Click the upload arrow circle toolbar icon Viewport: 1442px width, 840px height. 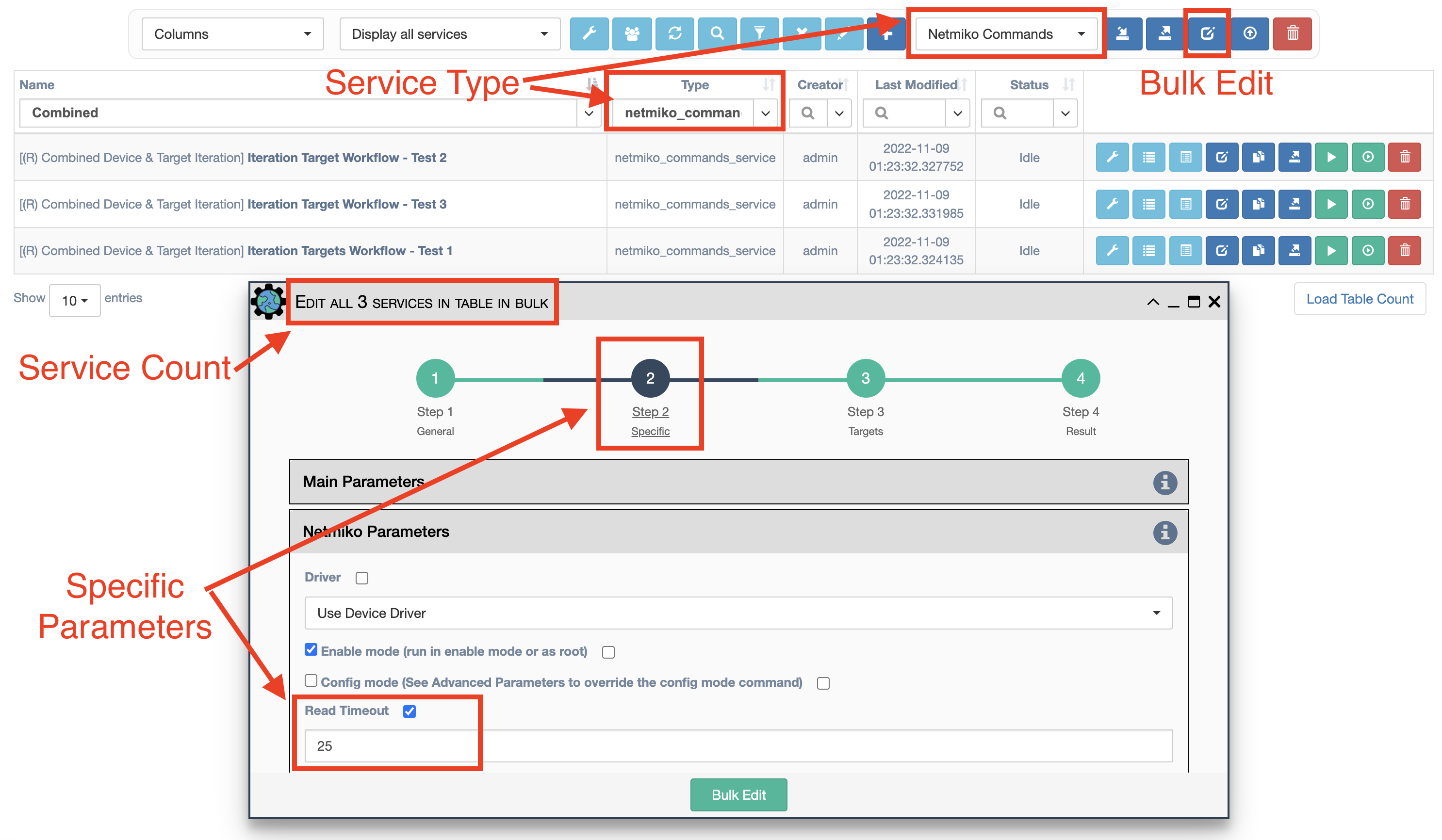(1250, 34)
